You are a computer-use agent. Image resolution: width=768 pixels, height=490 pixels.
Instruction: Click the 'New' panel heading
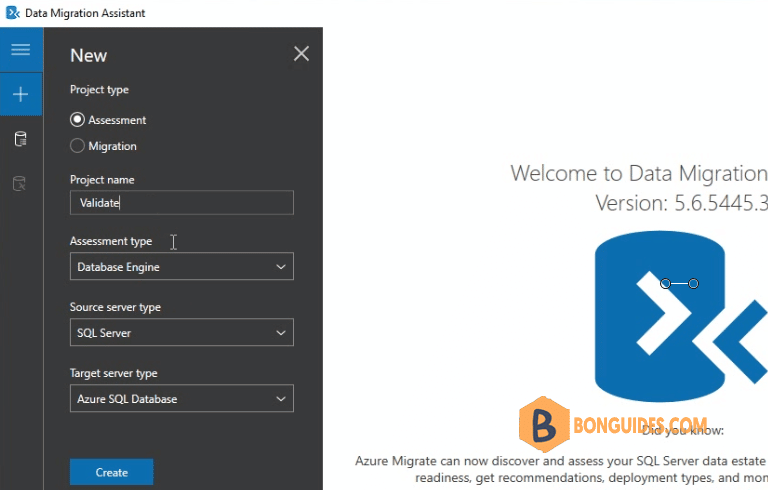pos(89,55)
